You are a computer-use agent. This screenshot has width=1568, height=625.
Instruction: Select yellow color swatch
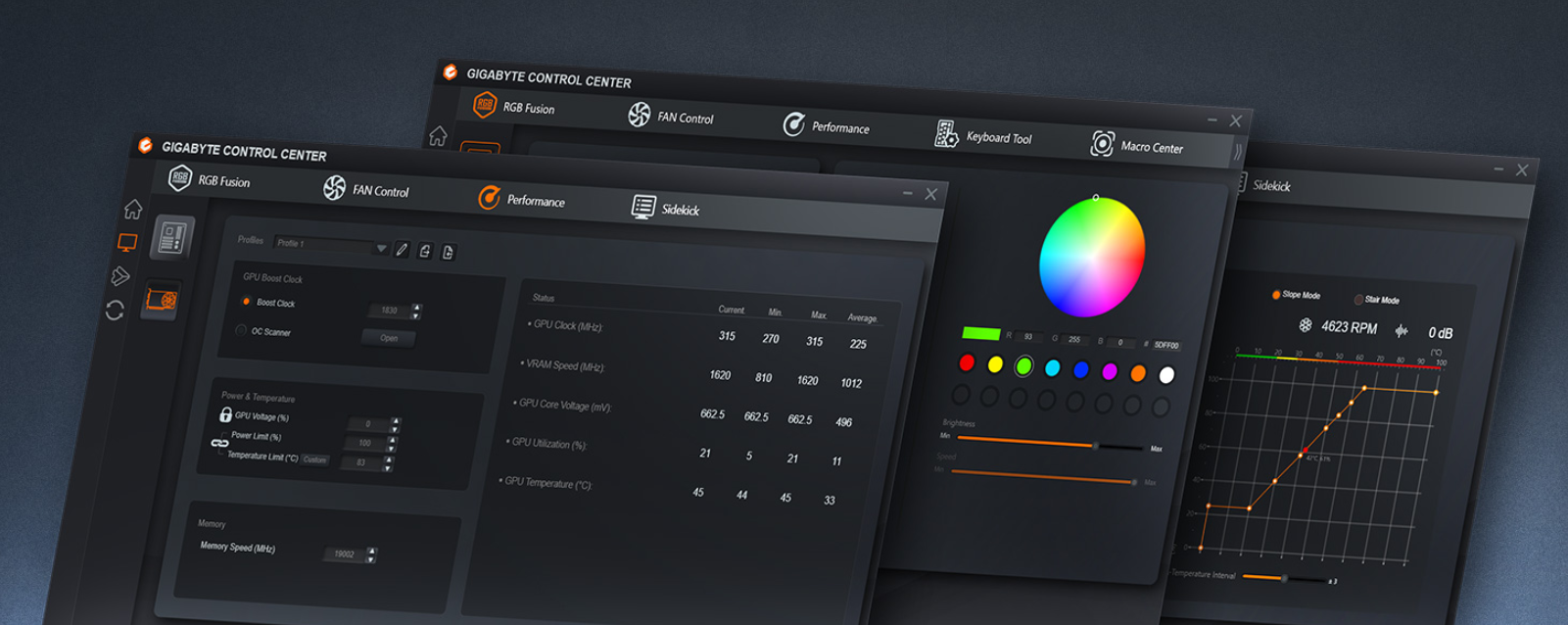tap(995, 364)
